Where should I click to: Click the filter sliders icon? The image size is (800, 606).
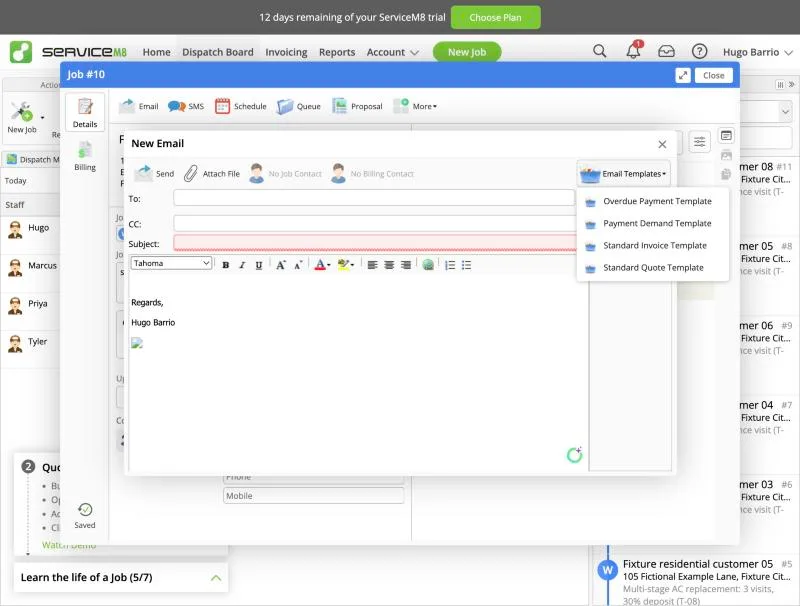pos(699,142)
